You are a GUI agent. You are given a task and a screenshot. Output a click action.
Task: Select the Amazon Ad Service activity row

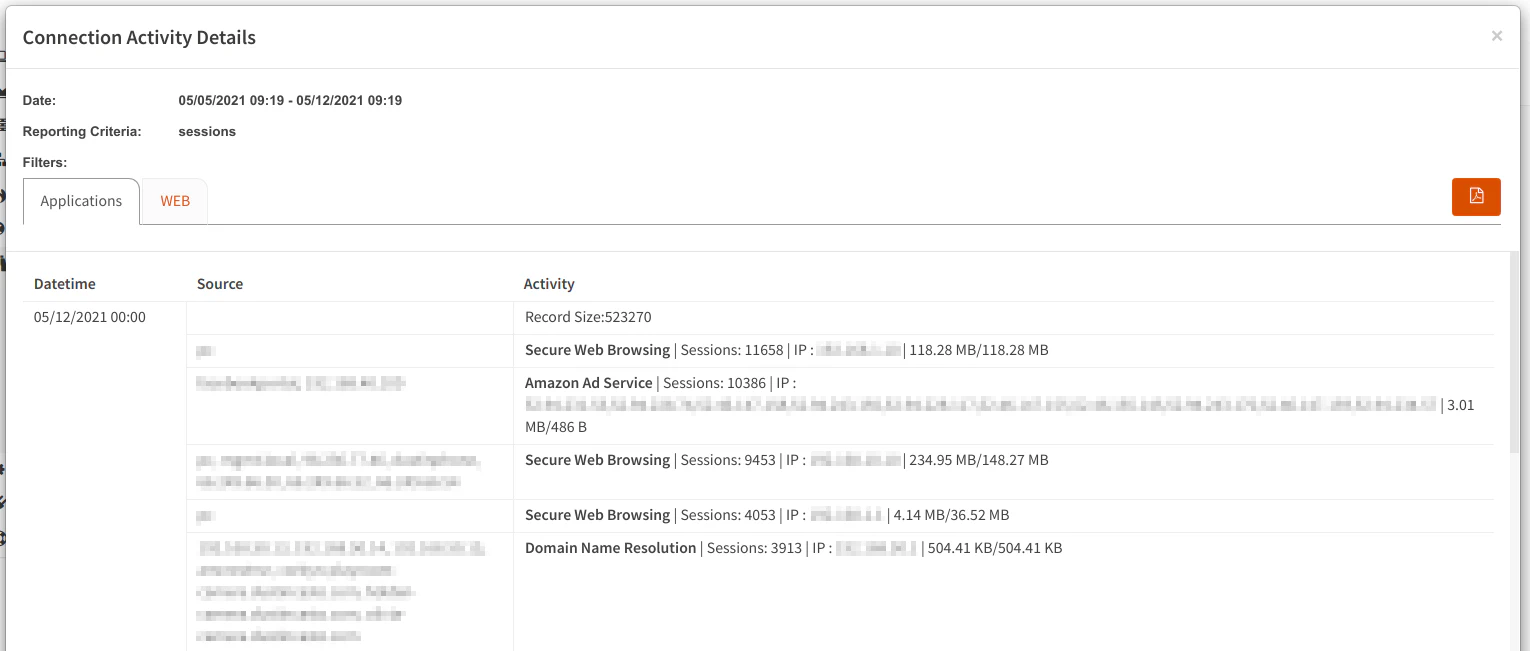point(840,406)
